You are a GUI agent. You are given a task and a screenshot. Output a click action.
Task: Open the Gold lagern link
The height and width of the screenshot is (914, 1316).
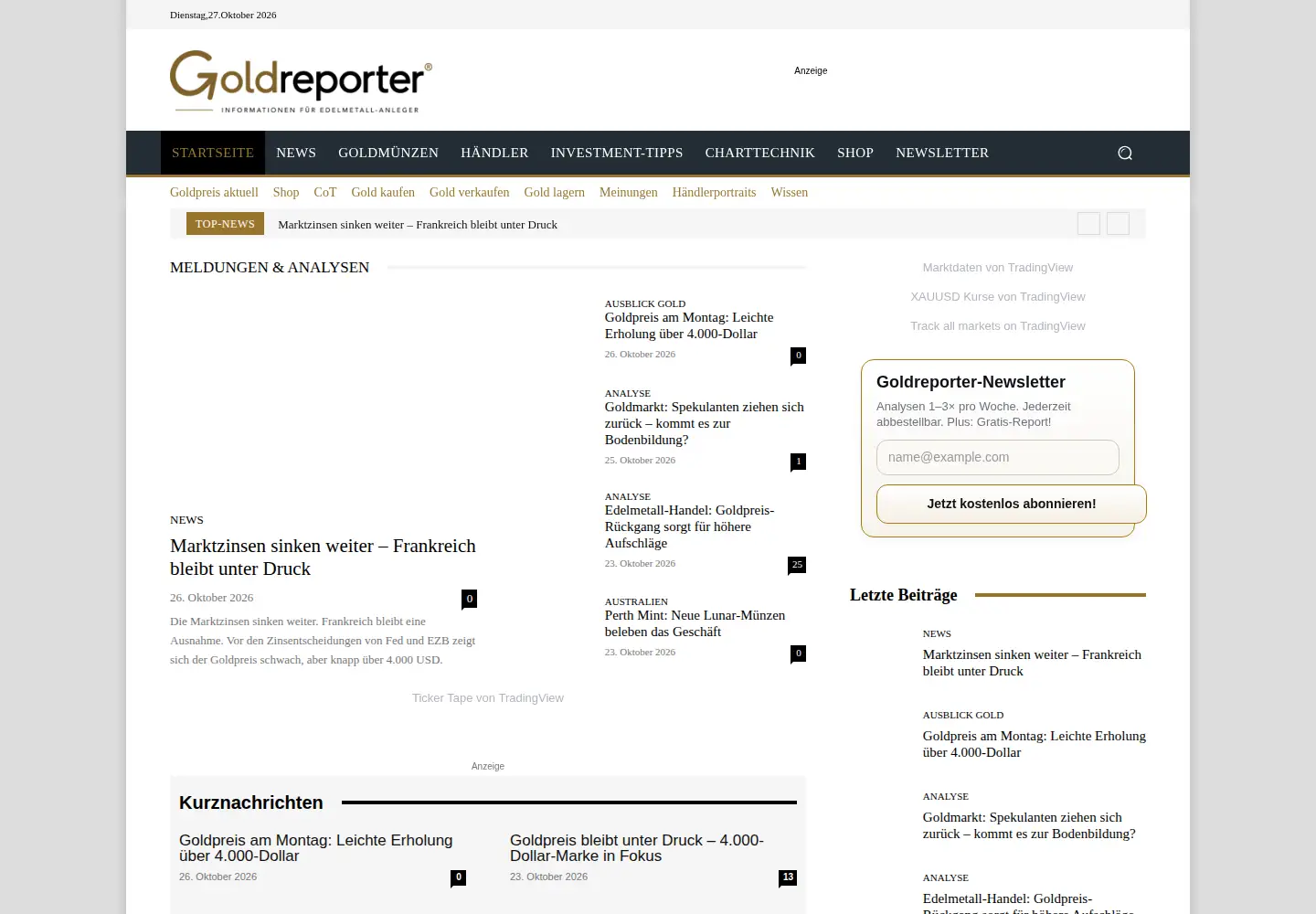555,193
